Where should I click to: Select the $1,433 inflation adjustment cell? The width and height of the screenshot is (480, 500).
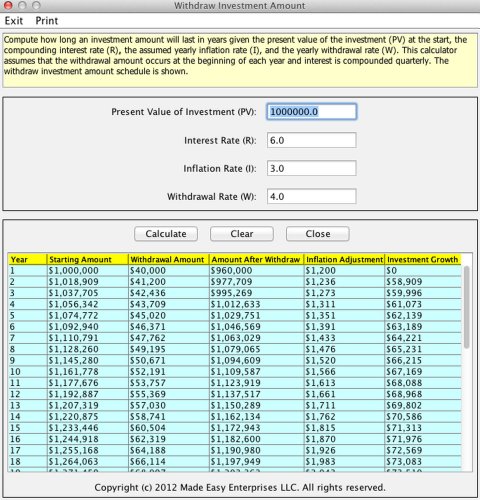[x=344, y=338]
